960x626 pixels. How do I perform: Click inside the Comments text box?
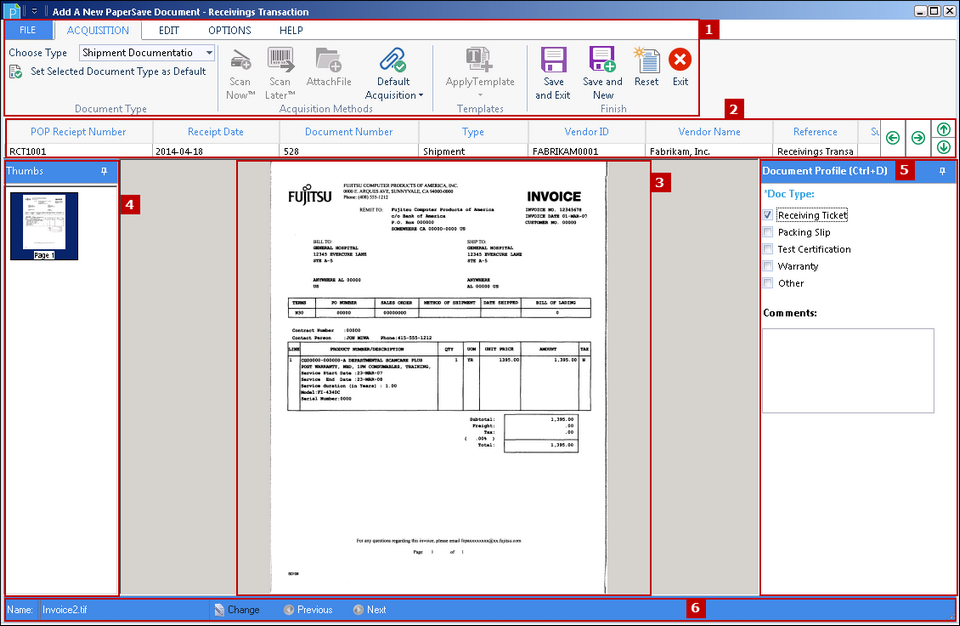[848, 371]
